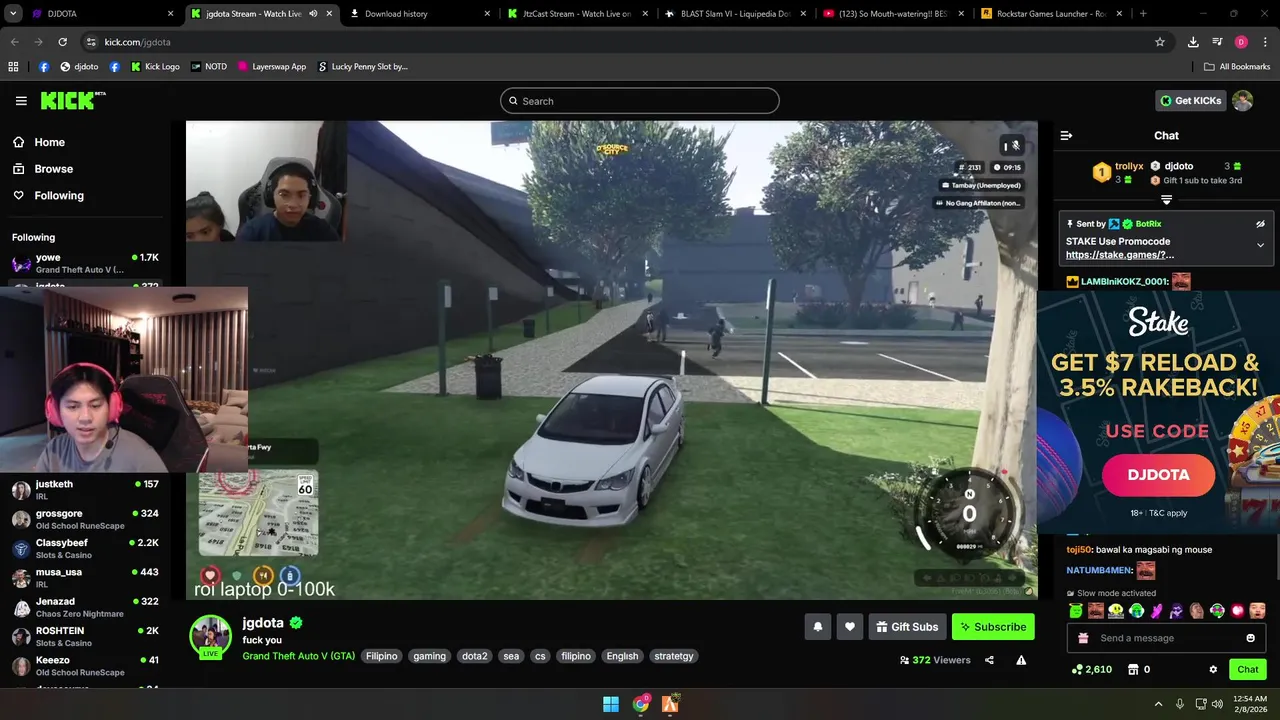The height and width of the screenshot is (720, 1280).
Task: Open Keeezo channel in sidebar
Action: pos(85,665)
